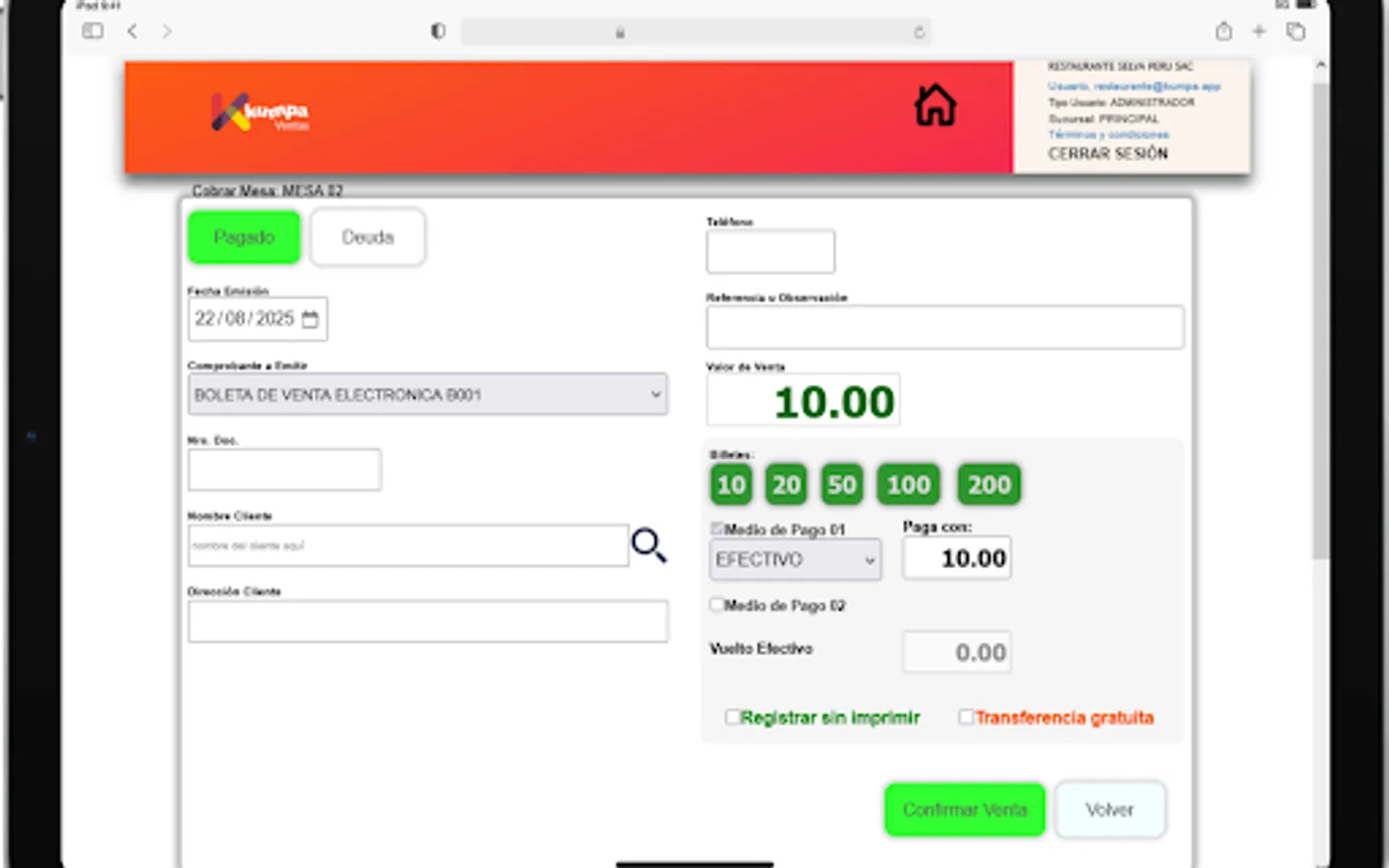This screenshot has width=1389, height=868.
Task: Click CERRAR SESIÓN
Action: tap(1107, 153)
